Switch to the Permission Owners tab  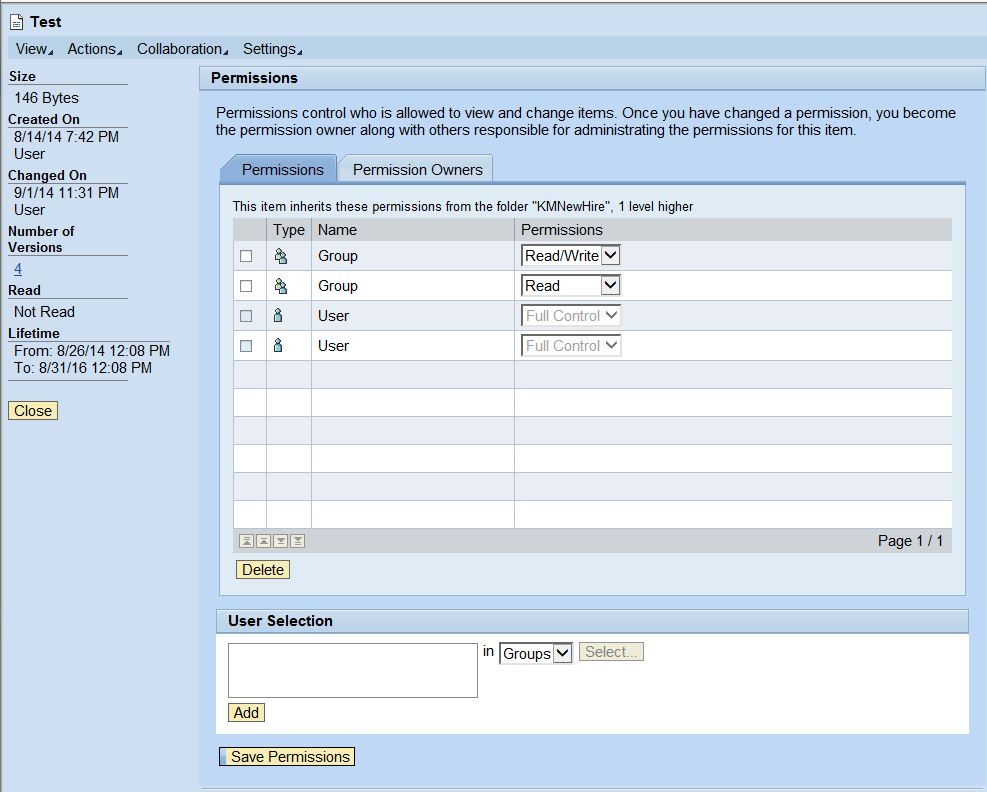click(417, 169)
